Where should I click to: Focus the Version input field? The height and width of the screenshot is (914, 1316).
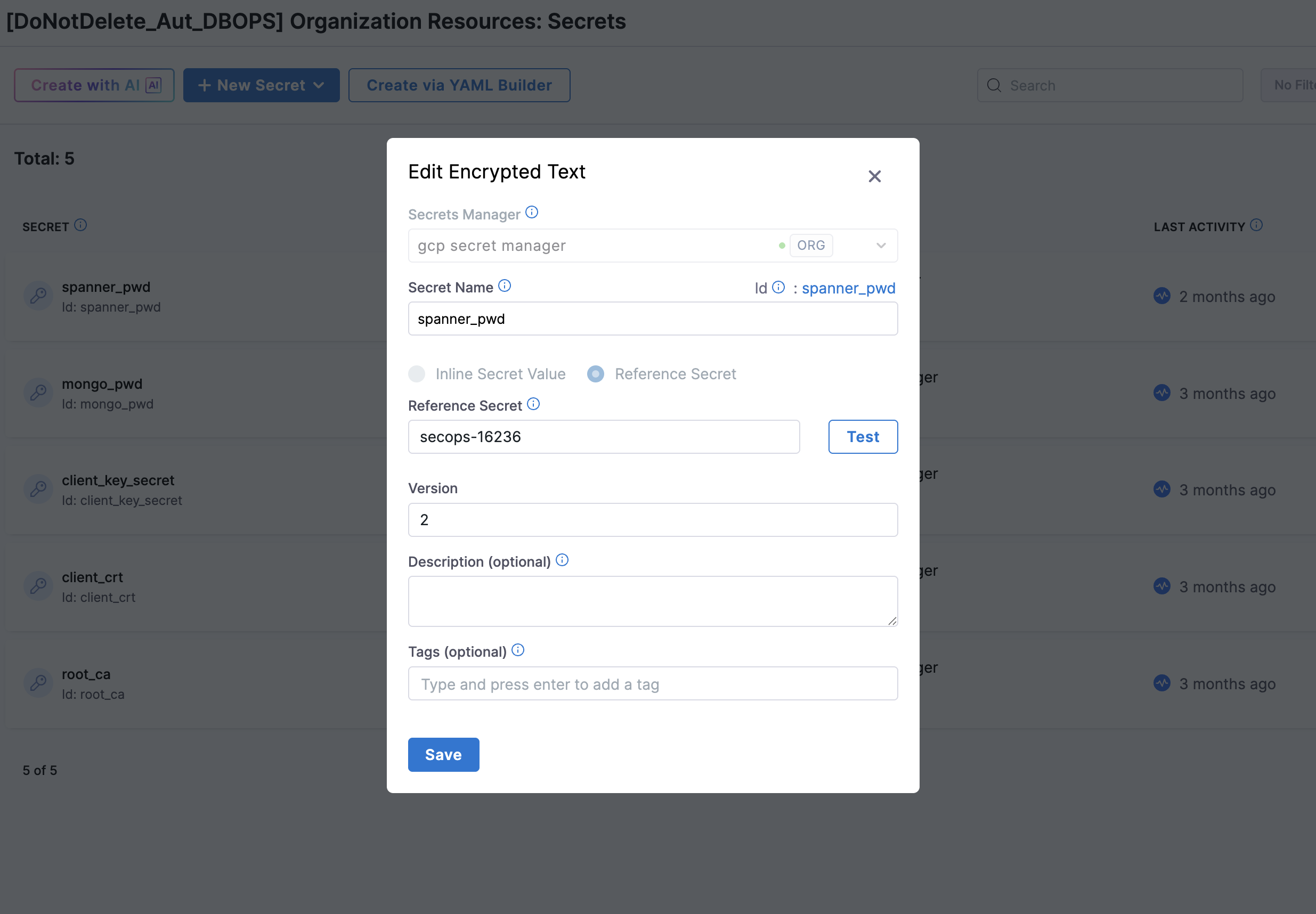(653, 520)
